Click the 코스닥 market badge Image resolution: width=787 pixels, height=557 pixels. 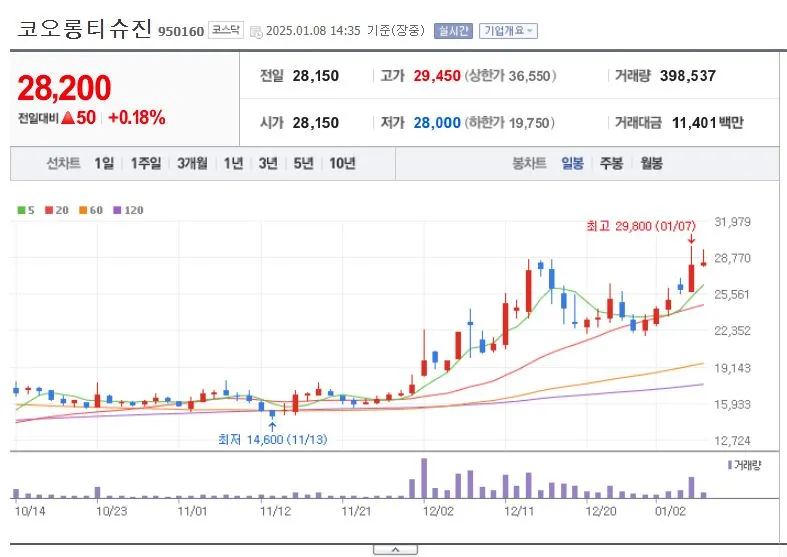click(x=226, y=30)
